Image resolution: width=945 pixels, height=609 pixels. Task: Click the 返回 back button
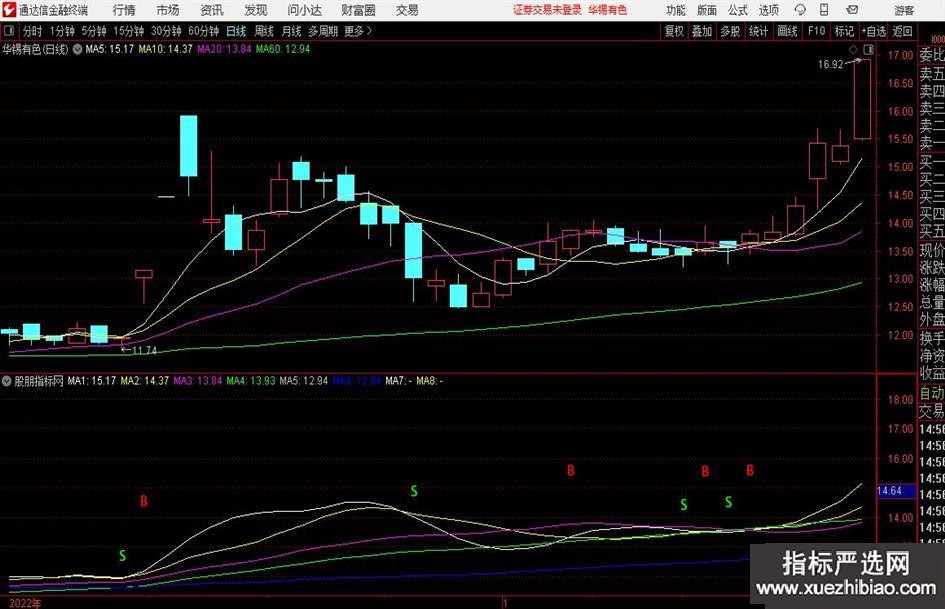(x=902, y=31)
